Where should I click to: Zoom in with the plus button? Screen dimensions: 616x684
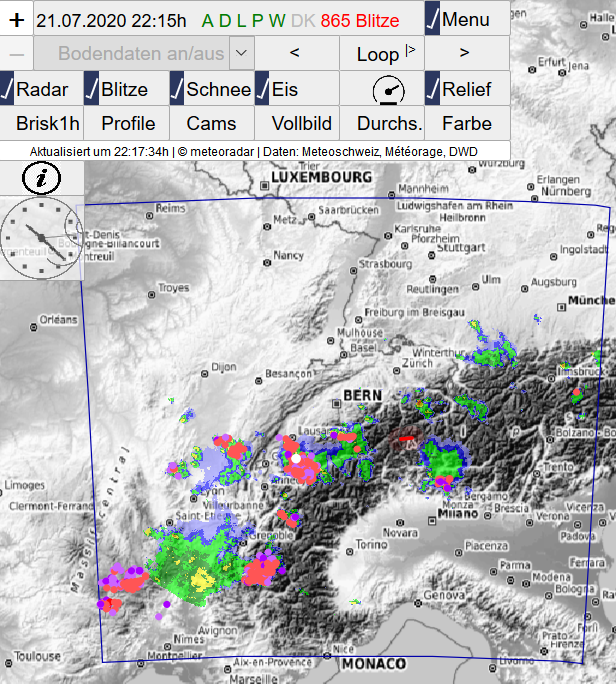point(17,20)
